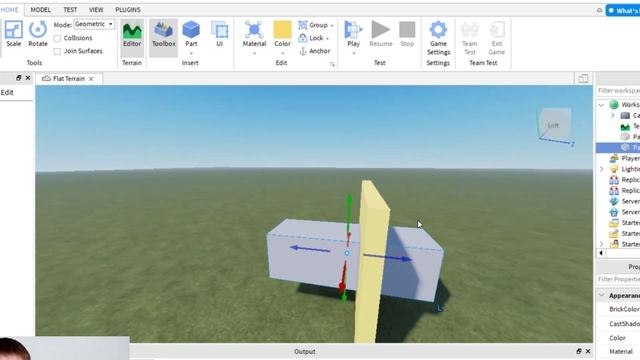
Task: Click the UI insert icon
Action: 220,33
